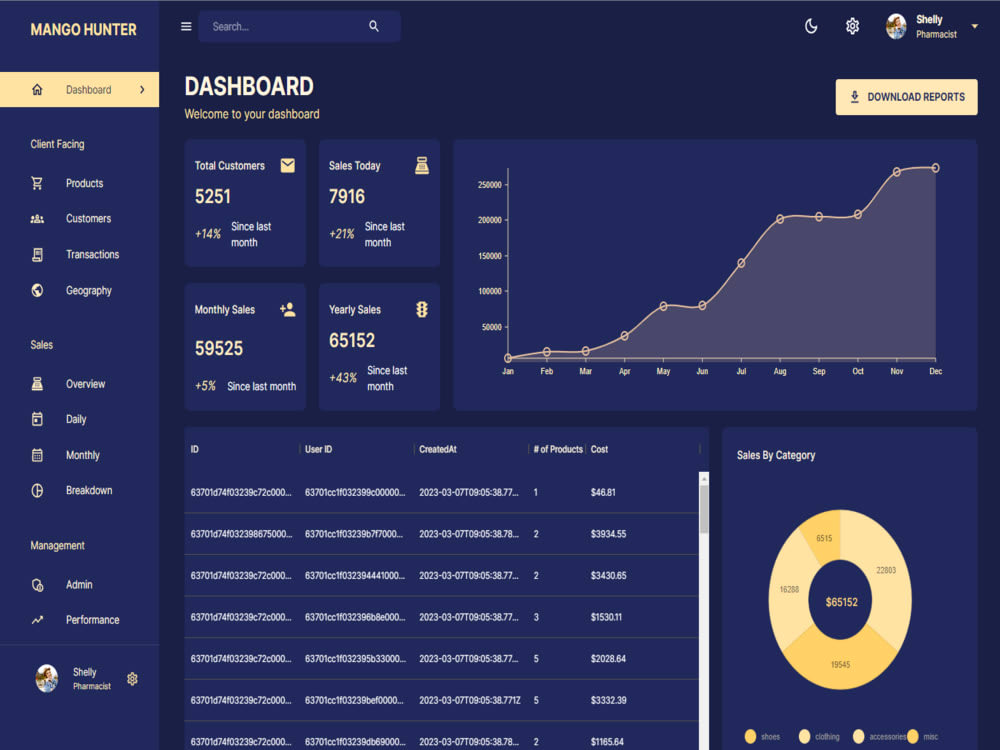Screen dimensions: 1000x750
Task: Click the email icon on Total Customers card
Action: tap(288, 165)
